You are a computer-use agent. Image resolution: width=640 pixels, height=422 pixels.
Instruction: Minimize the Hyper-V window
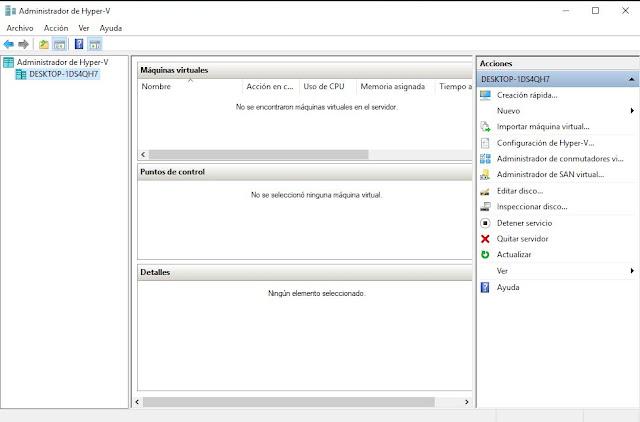(566, 11)
